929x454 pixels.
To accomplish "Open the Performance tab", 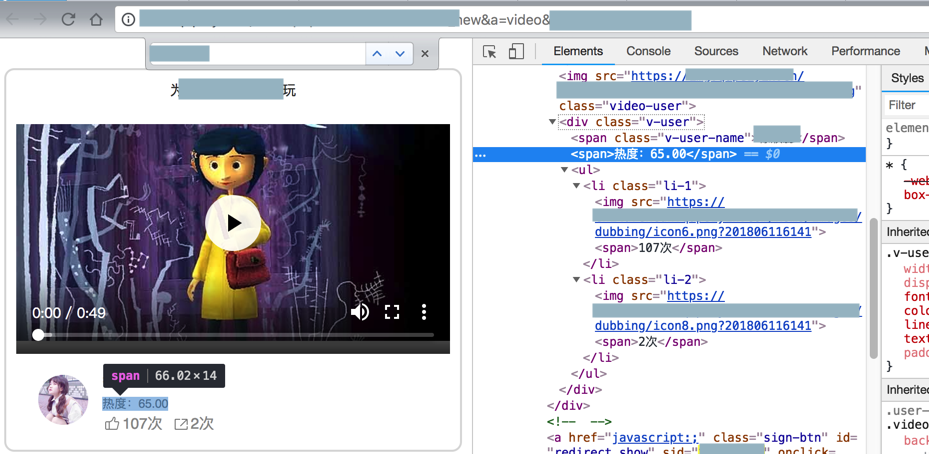I will tap(865, 52).
